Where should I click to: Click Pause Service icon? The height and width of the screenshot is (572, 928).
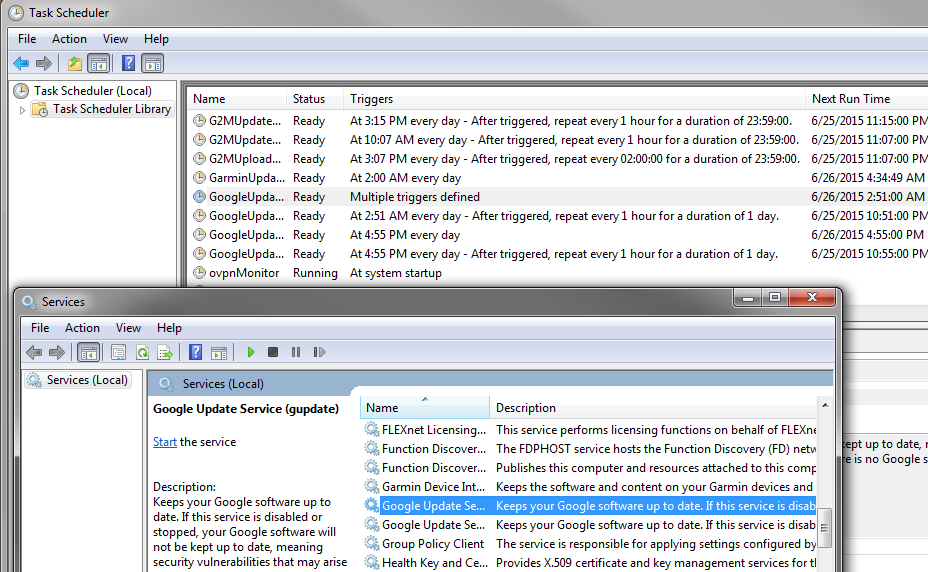coord(296,352)
